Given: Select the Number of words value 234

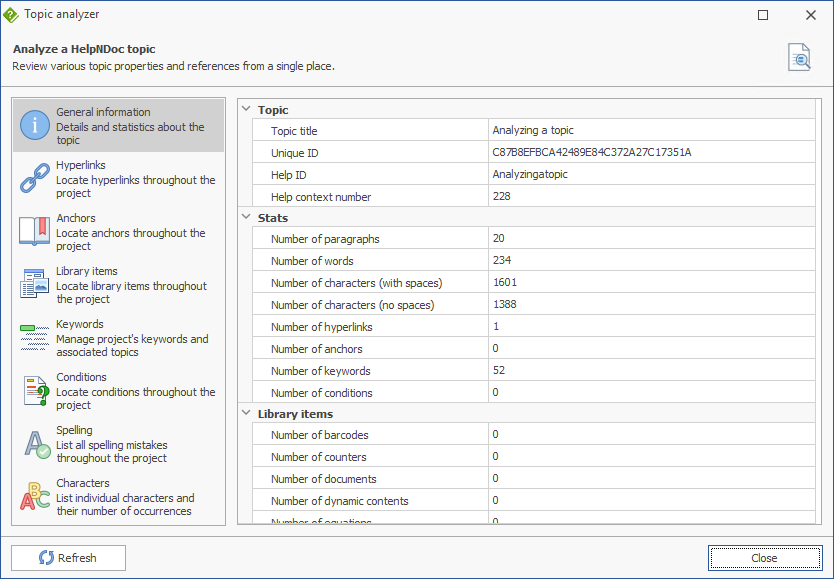Looking at the screenshot, I should click(x=502, y=260).
